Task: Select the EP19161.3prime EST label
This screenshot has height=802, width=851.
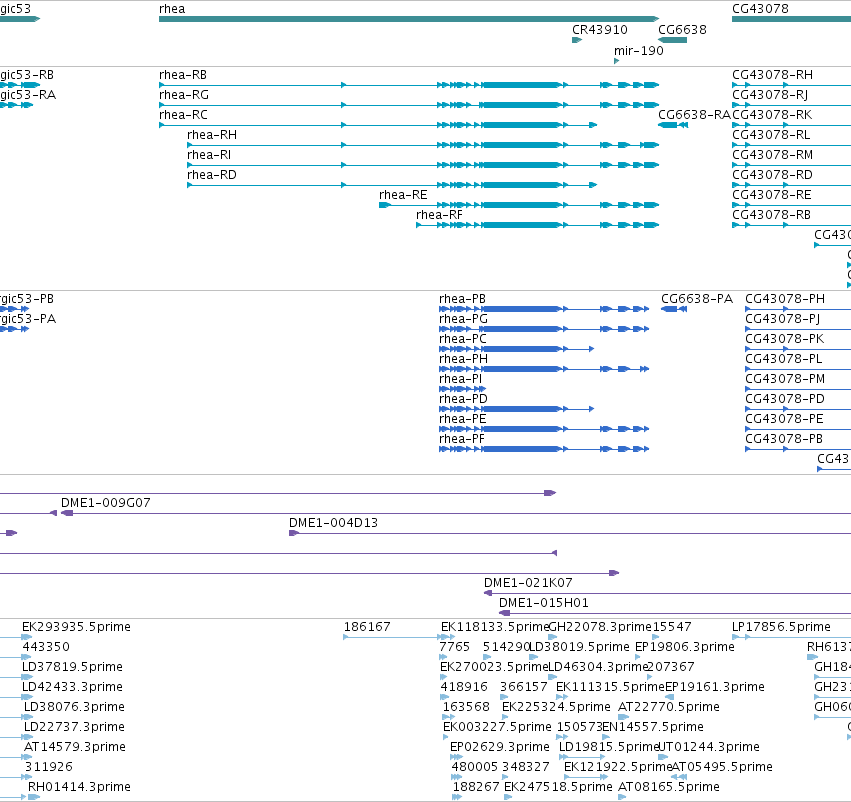Action: pyautogui.click(x=715, y=688)
